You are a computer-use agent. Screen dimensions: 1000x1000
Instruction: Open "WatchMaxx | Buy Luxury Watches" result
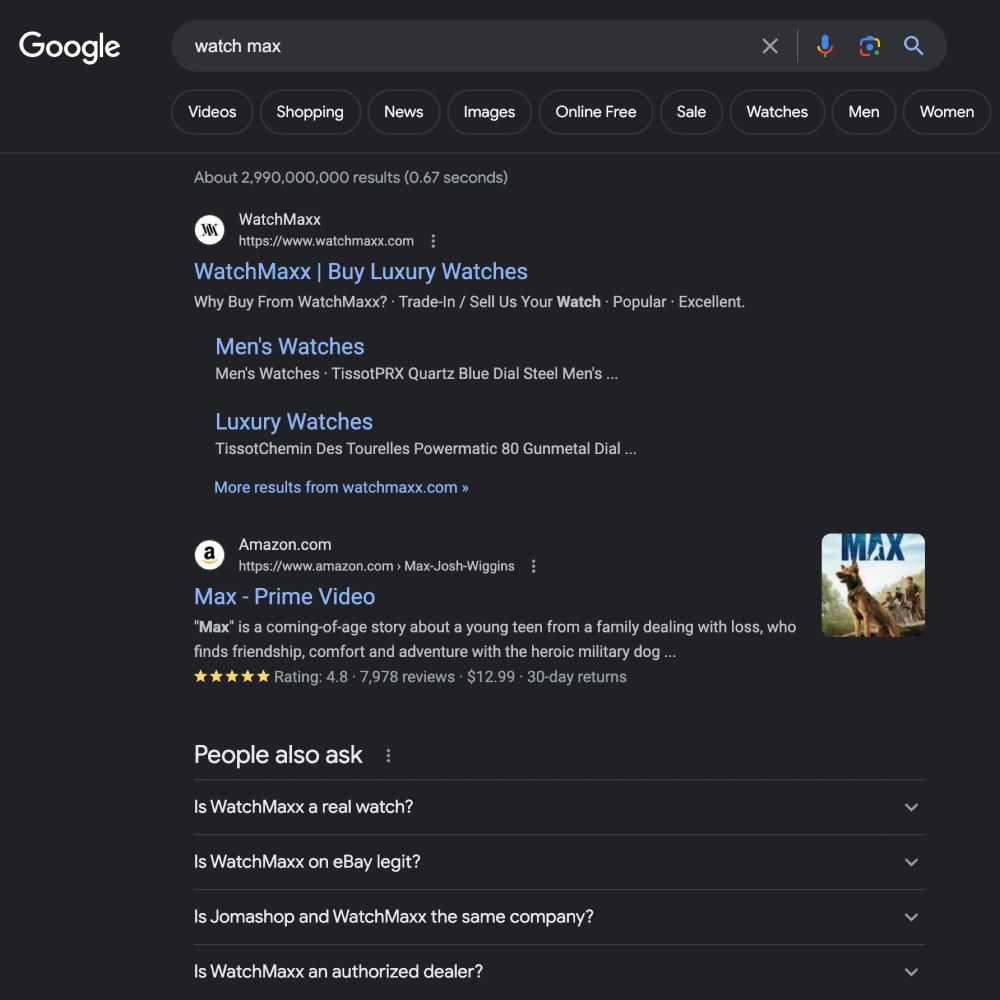click(361, 272)
